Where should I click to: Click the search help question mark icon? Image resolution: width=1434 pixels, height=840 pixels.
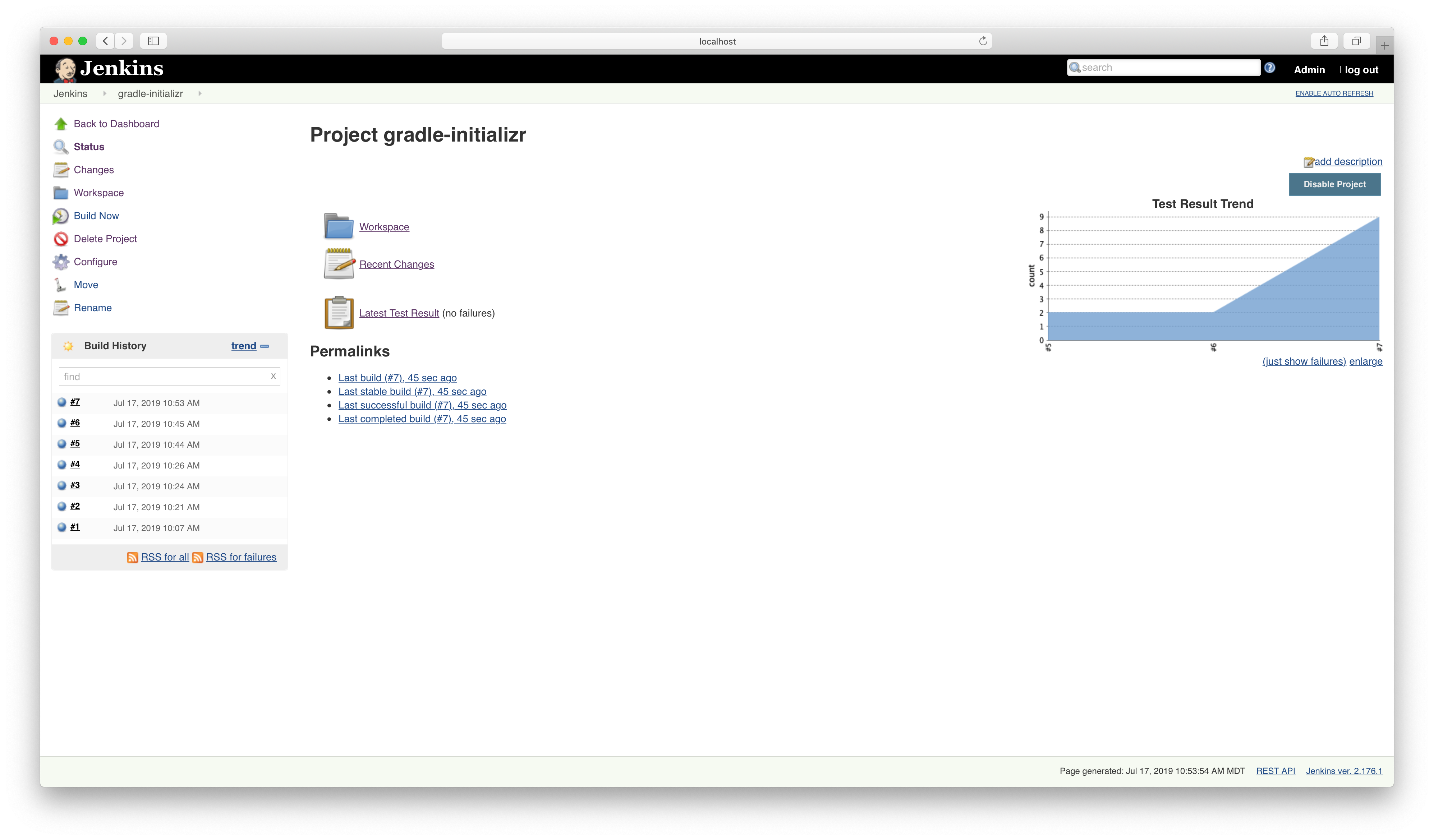1269,68
